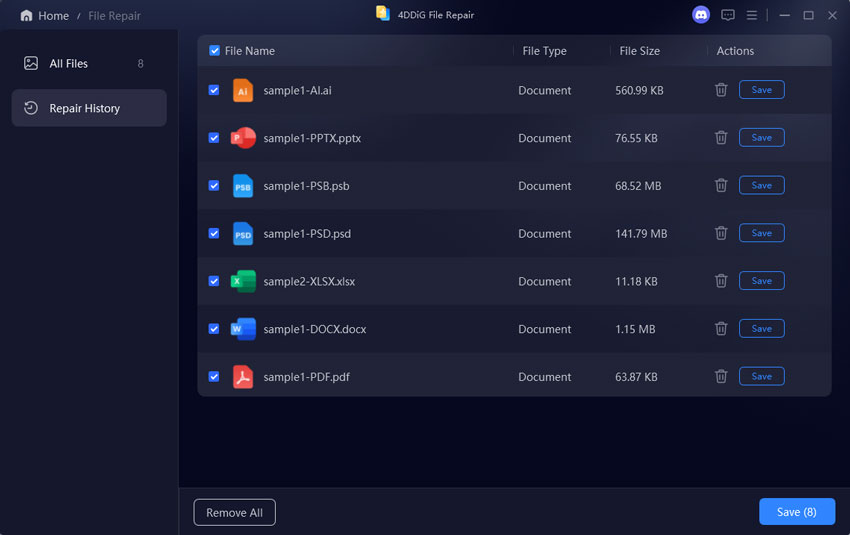Click the Save (8) button
The width and height of the screenshot is (850, 535).
(796, 512)
